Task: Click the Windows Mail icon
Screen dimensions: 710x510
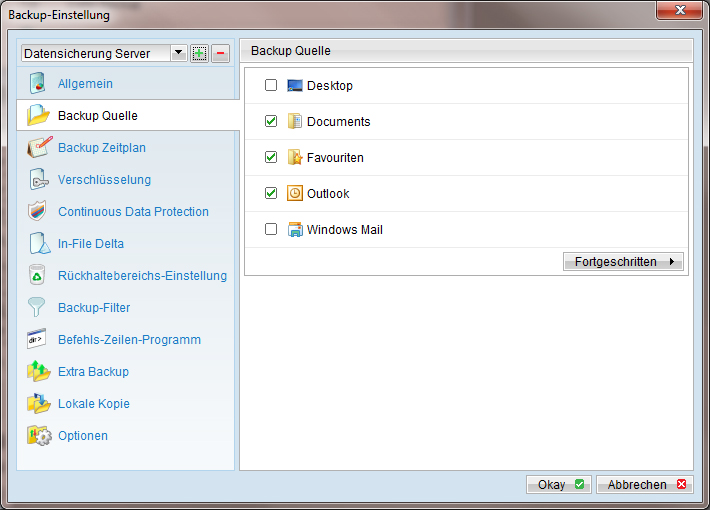Action: click(x=295, y=229)
